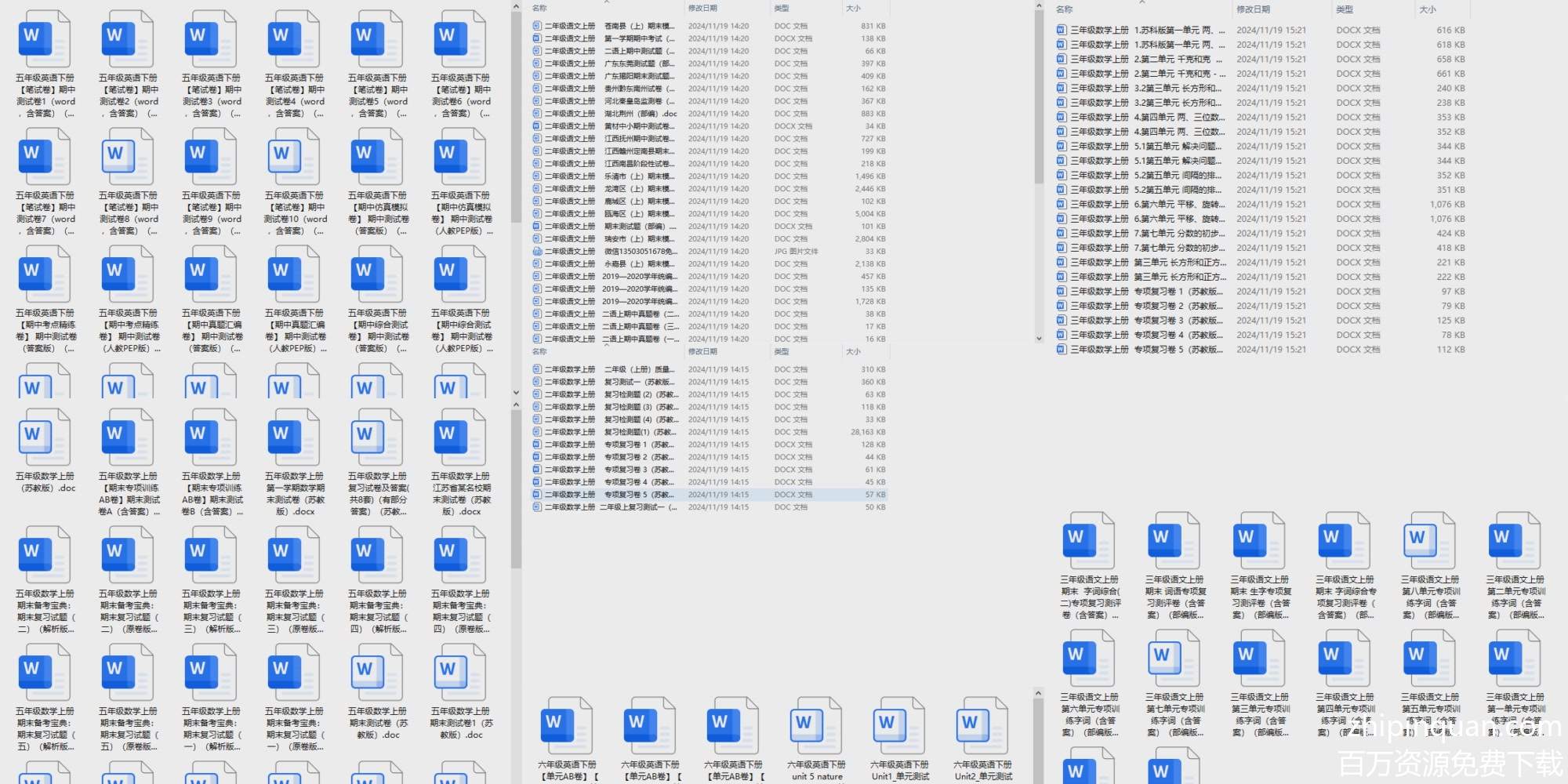Open 二年级语文上册 湖北荆州 (部编).doc row

639,114
